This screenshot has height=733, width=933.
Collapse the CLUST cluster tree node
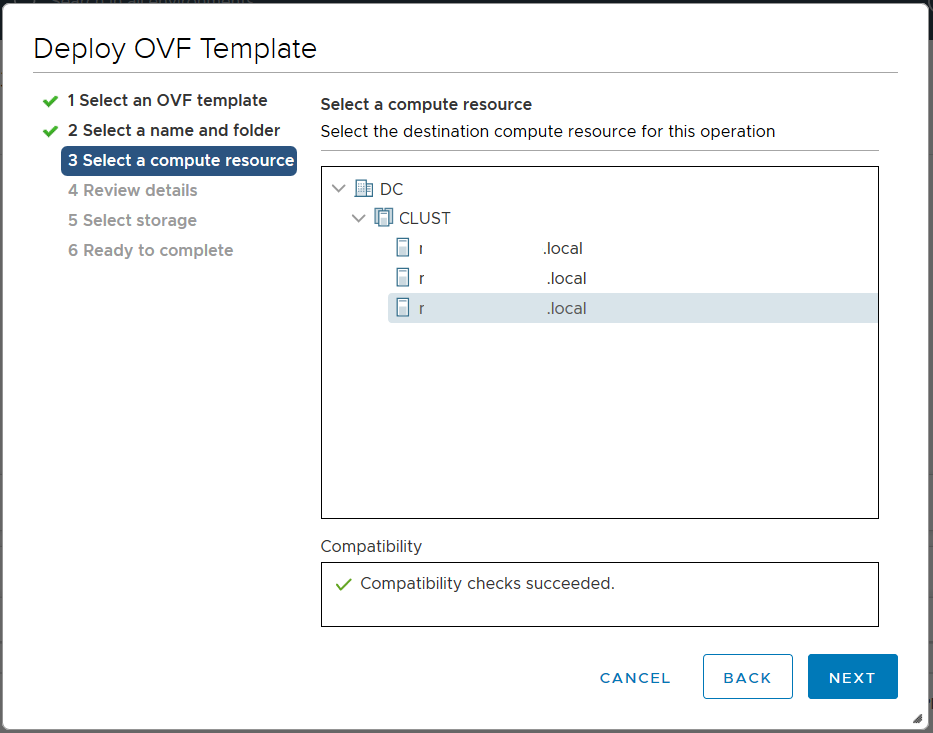click(x=358, y=218)
